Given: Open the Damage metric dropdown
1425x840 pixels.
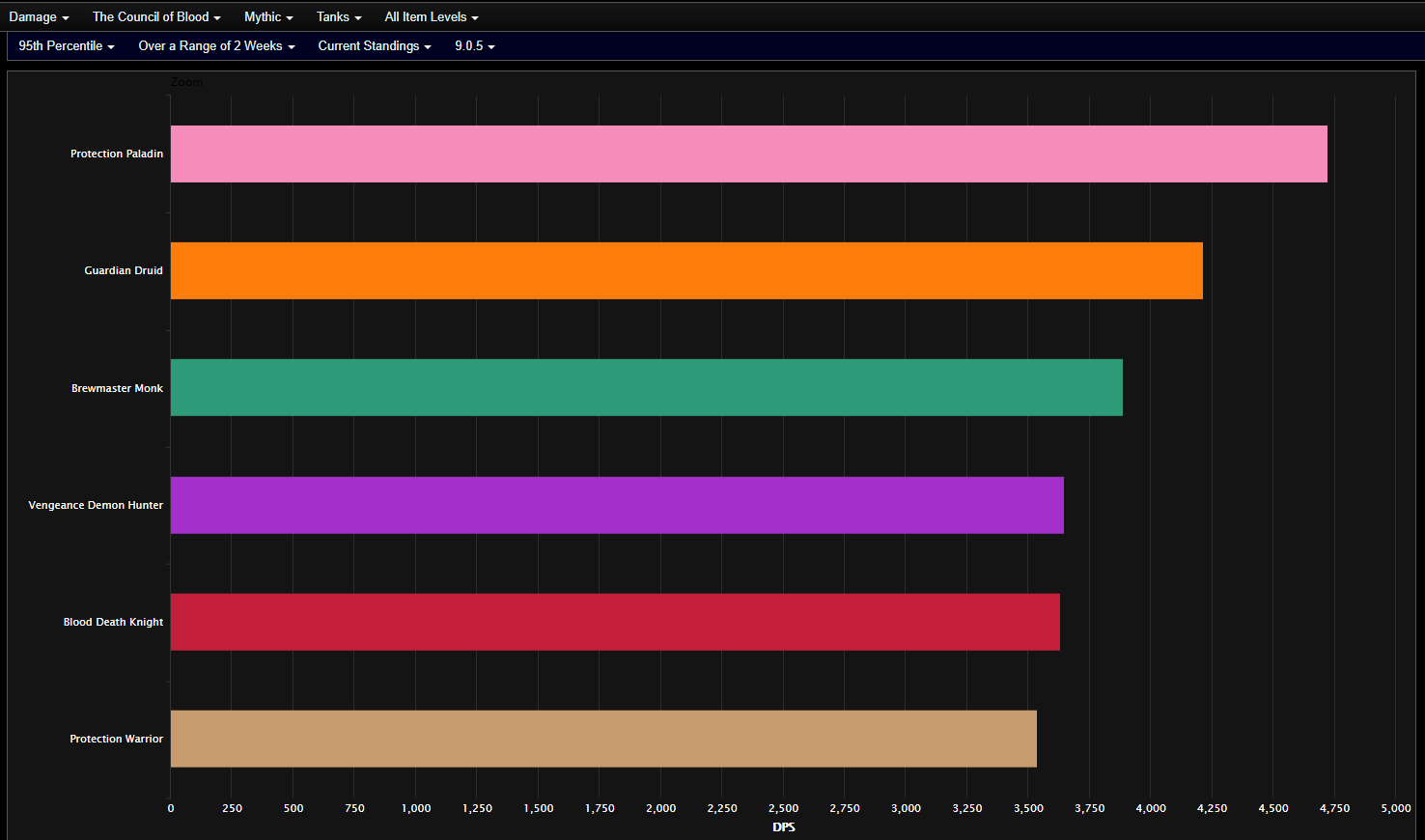Looking at the screenshot, I should [39, 16].
